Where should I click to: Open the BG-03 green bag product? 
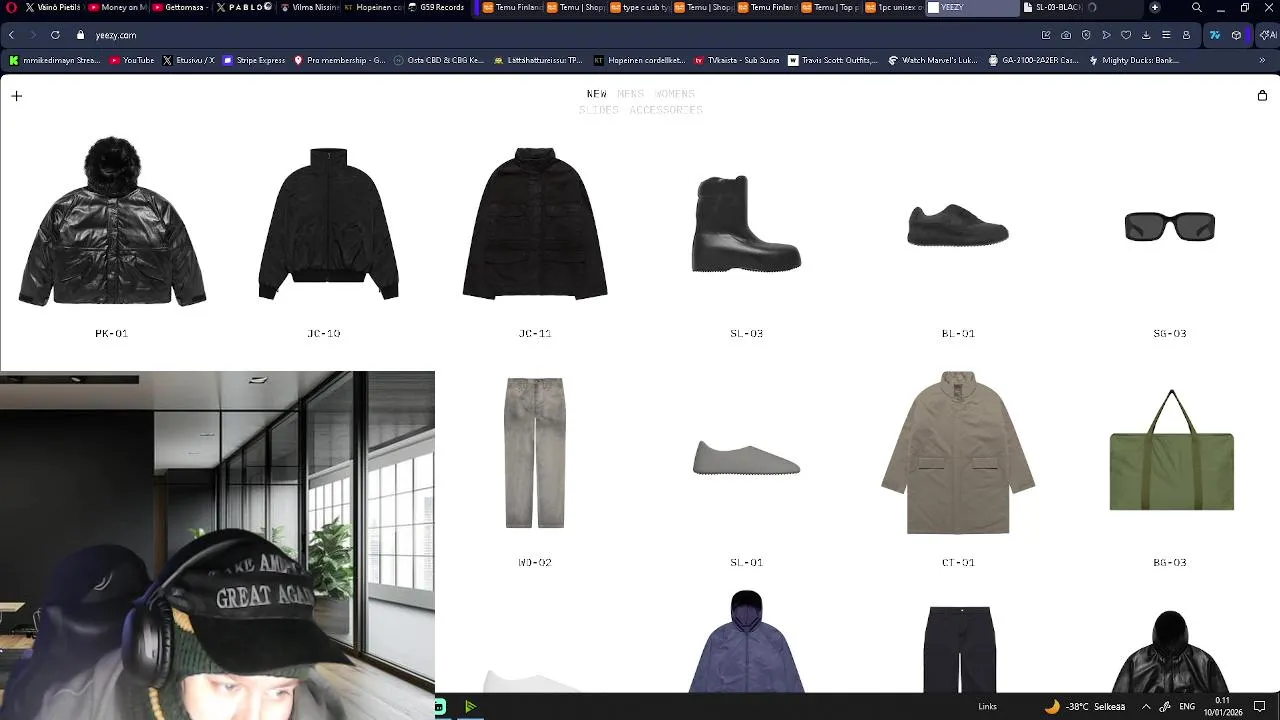pyautogui.click(x=1171, y=450)
